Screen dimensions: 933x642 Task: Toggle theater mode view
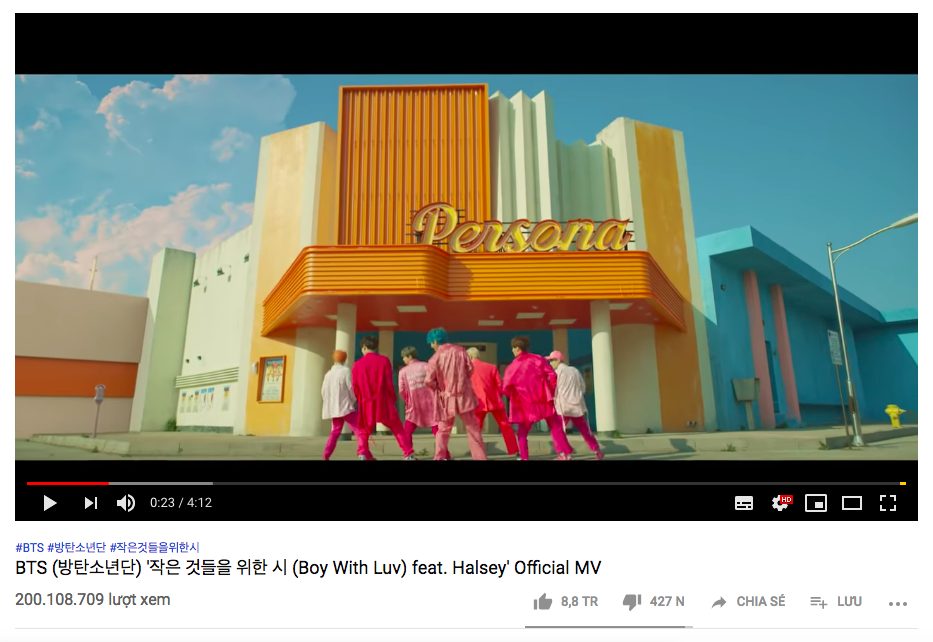[851, 503]
